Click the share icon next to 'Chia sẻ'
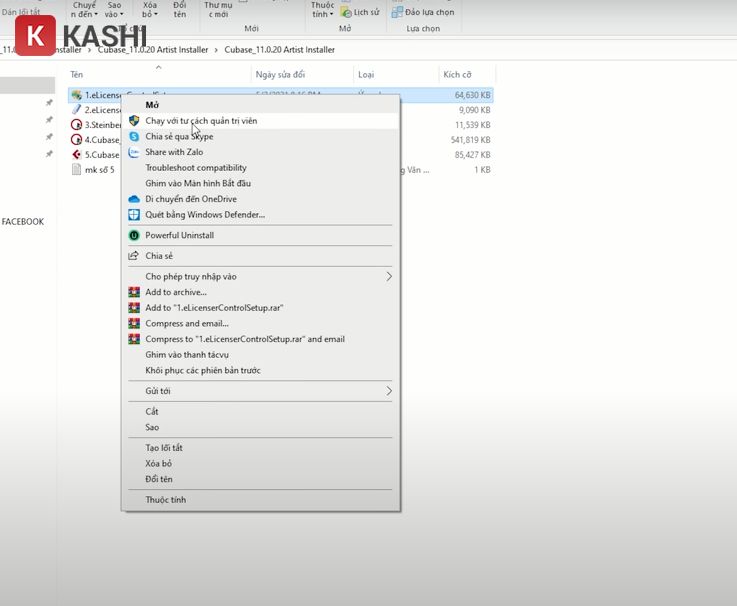 [x=134, y=256]
